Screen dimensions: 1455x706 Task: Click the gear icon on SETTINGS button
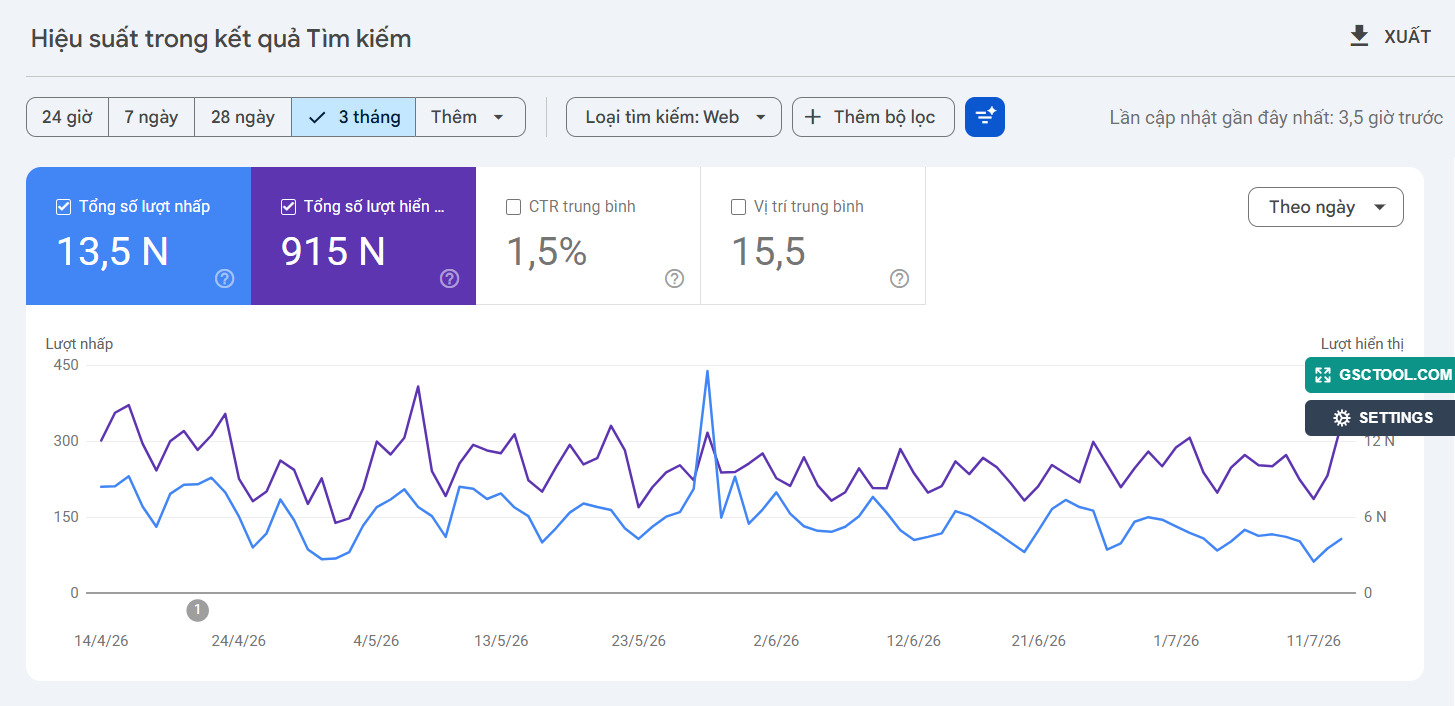pyautogui.click(x=1342, y=418)
